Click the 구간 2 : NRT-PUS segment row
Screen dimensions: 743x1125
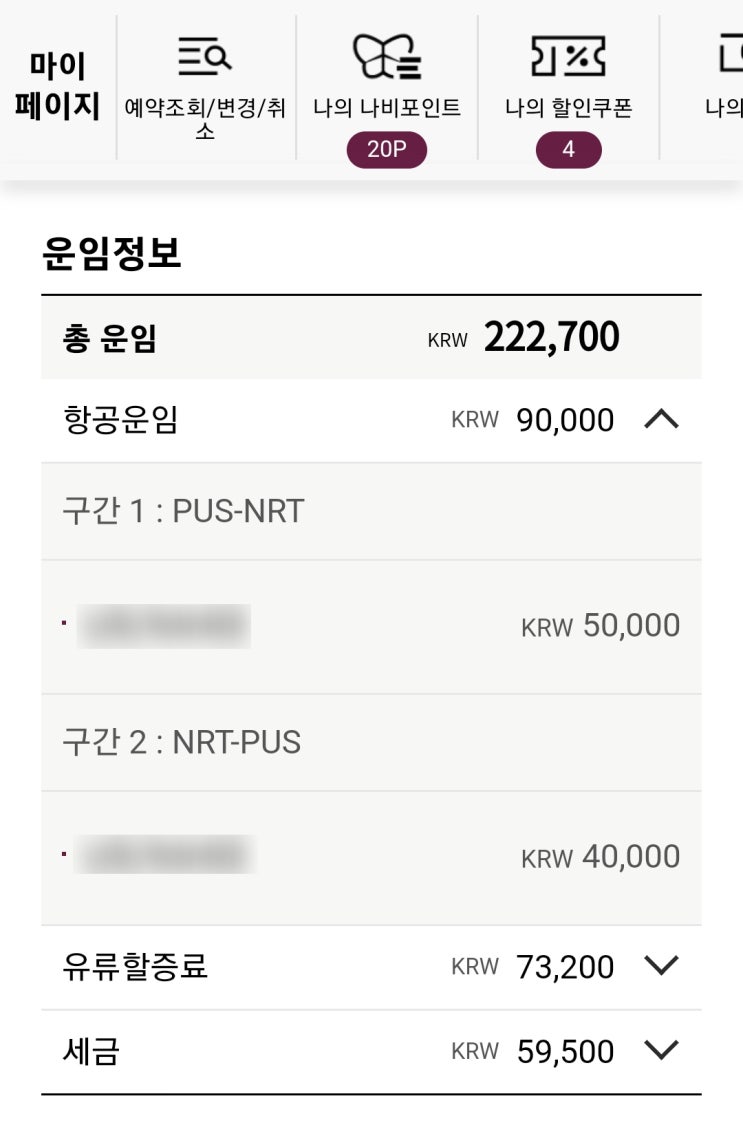coord(181,742)
